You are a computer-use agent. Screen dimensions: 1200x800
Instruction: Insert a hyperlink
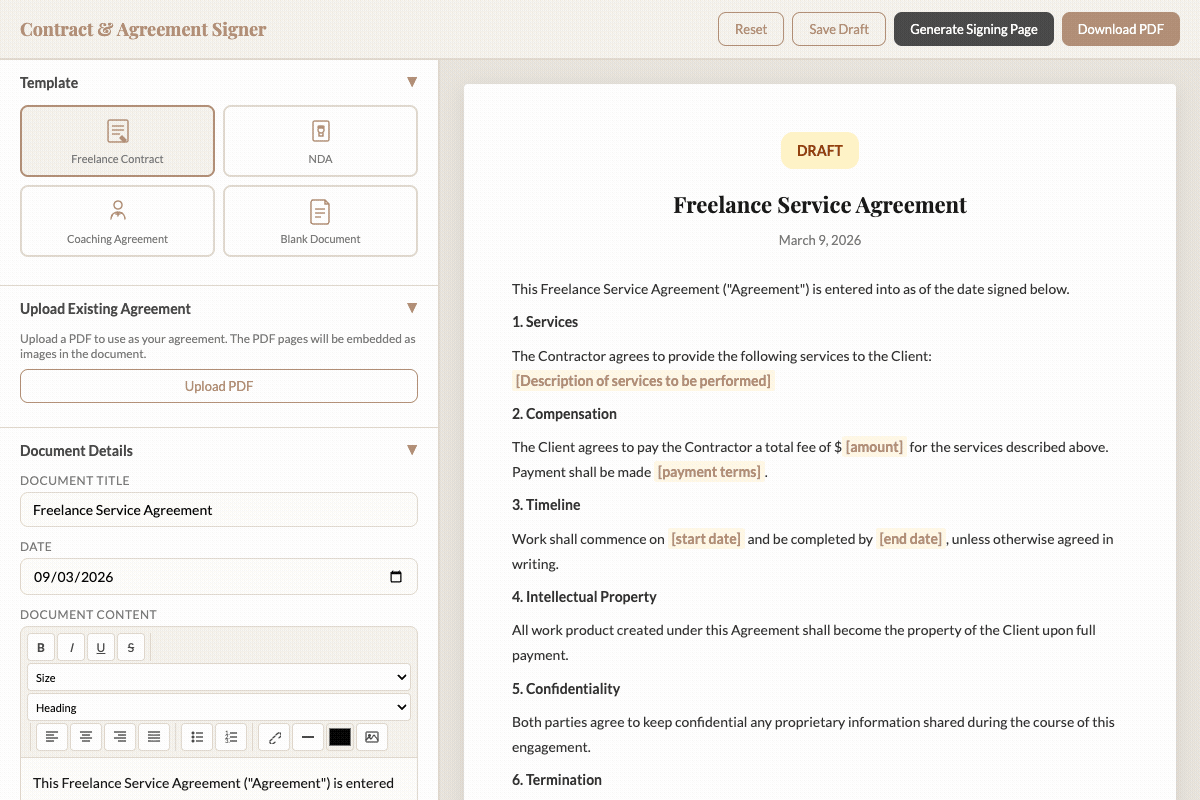coord(275,737)
